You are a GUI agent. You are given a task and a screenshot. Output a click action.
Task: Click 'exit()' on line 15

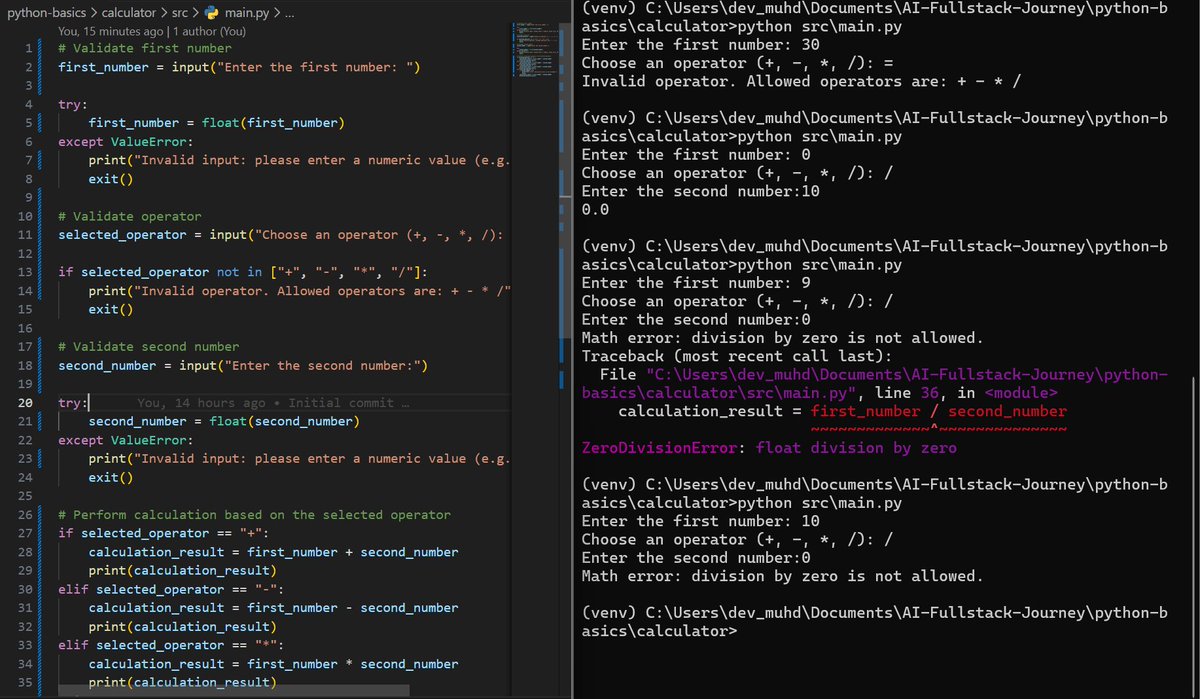(x=110, y=309)
